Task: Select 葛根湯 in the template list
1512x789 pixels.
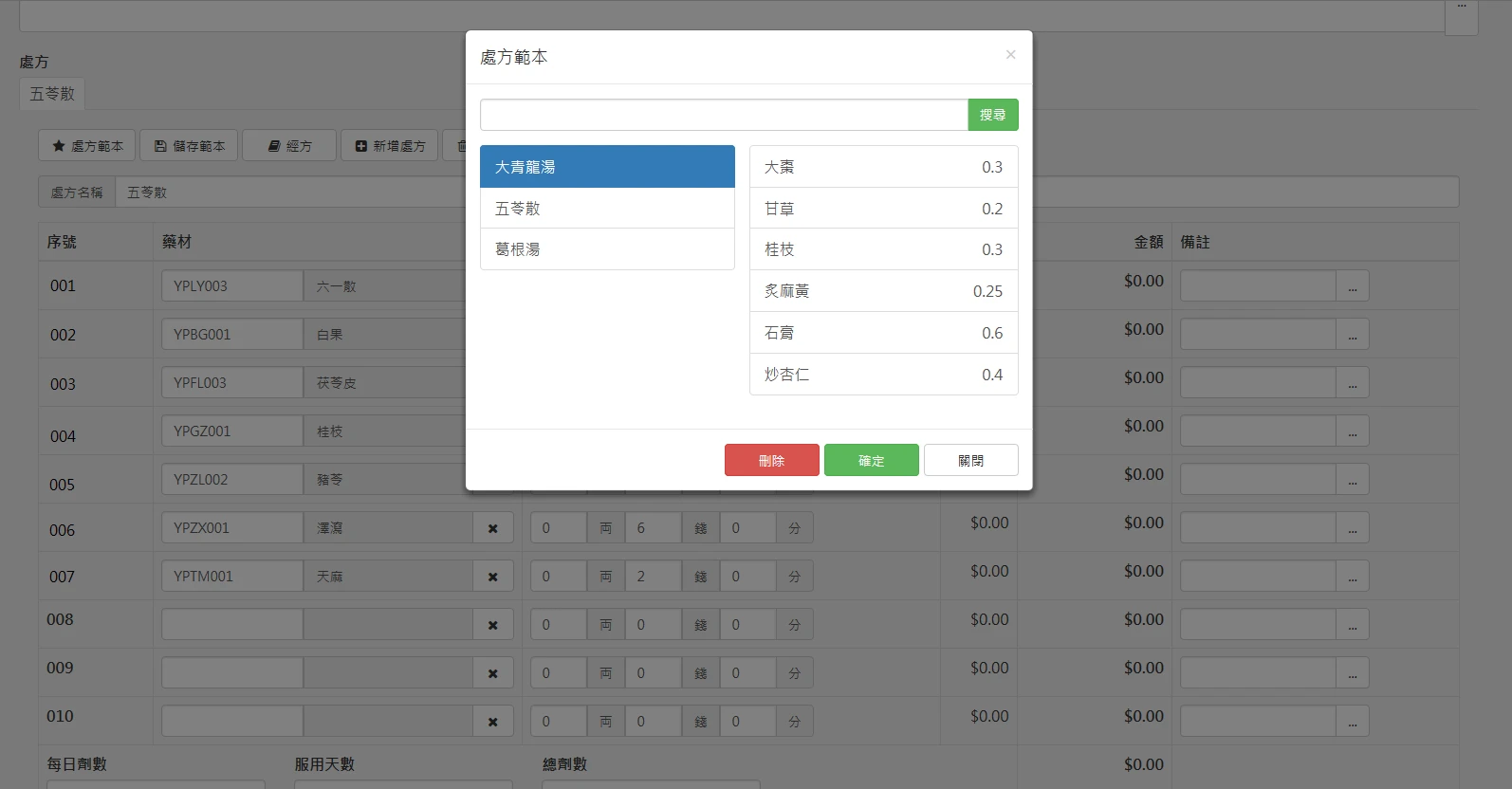Action: [x=607, y=249]
